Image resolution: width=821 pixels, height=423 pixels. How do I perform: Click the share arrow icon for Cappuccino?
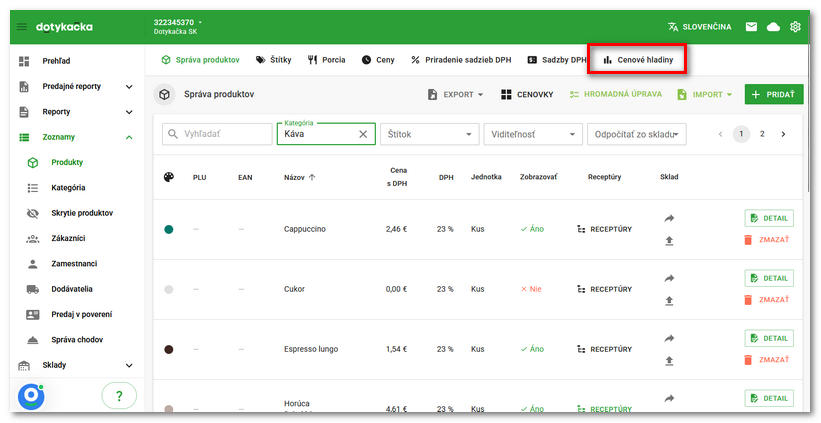[x=669, y=218]
